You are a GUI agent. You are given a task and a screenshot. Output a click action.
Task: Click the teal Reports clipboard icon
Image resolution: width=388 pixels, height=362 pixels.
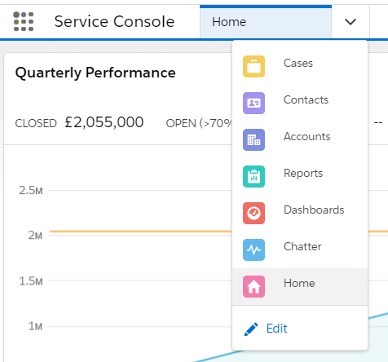coord(254,176)
